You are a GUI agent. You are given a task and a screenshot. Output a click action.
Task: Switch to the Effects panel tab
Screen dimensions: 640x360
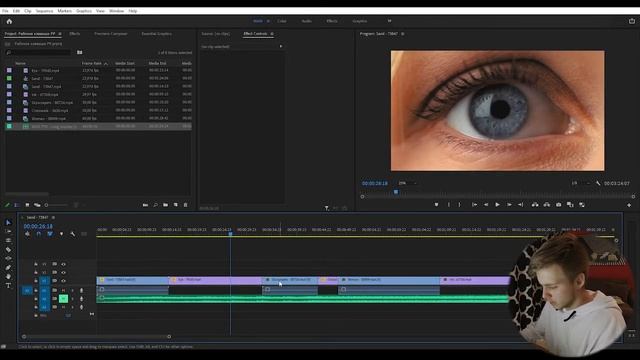click(x=75, y=34)
